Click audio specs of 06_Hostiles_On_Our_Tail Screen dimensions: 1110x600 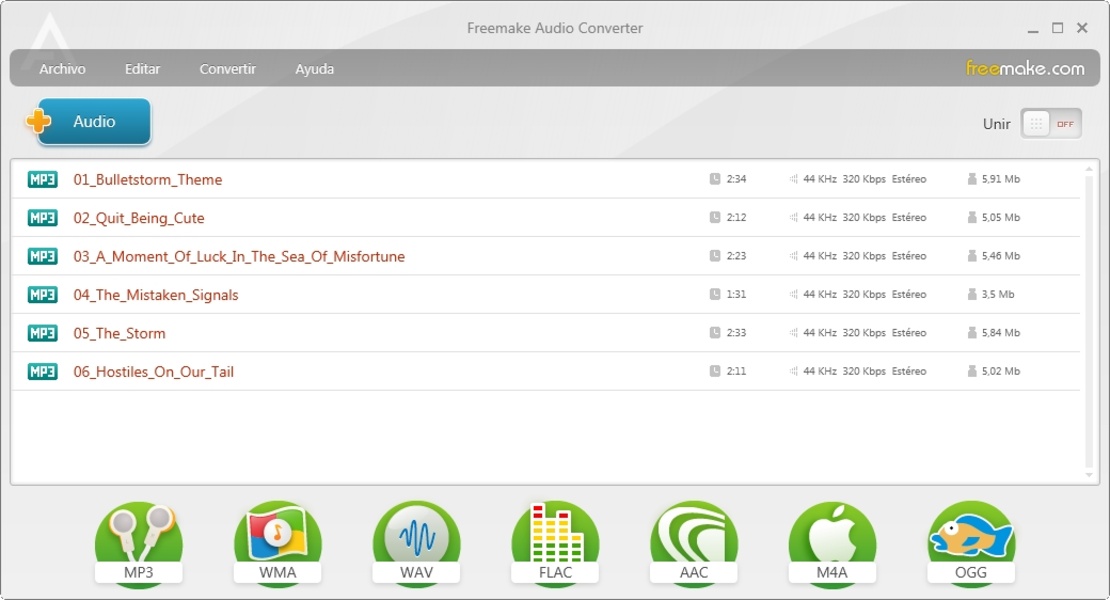[864, 371]
